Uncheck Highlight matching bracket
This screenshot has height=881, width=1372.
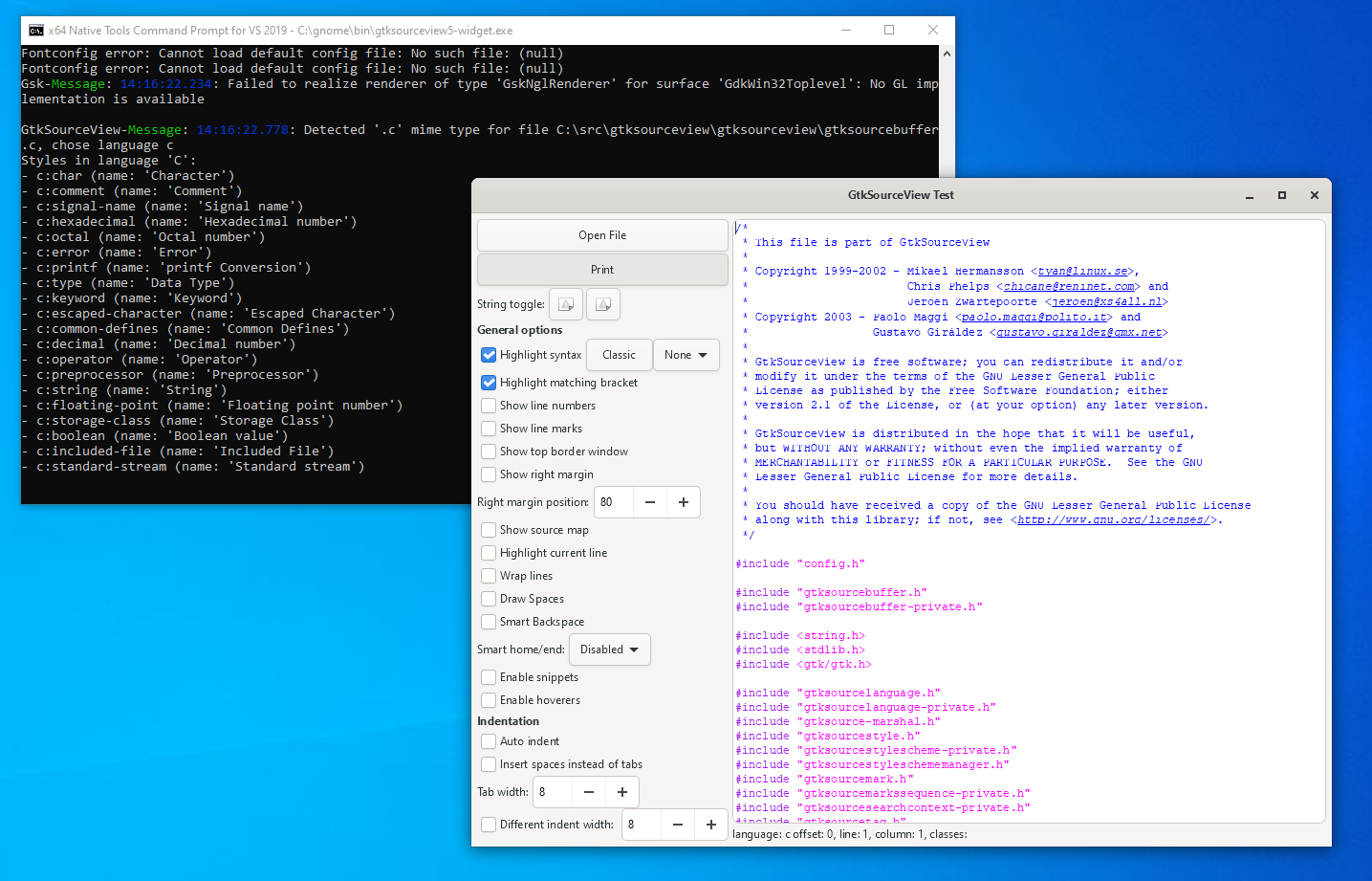click(489, 383)
